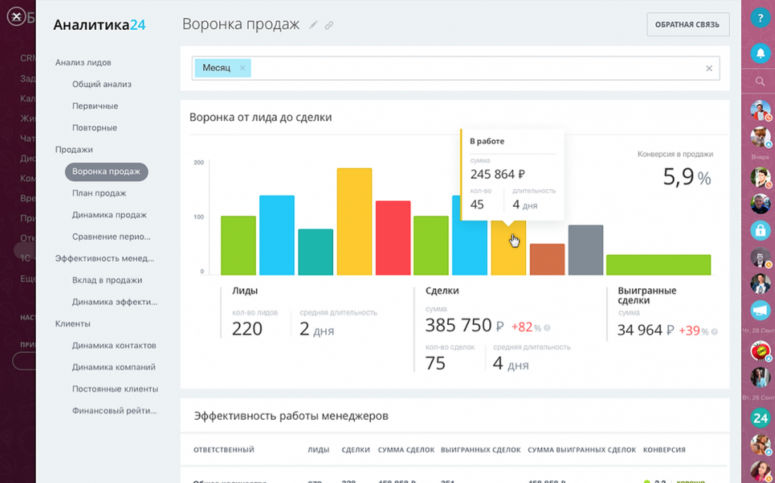775x483 pixels.
Task: Click the orange-brown chart bar
Action: tap(547, 259)
